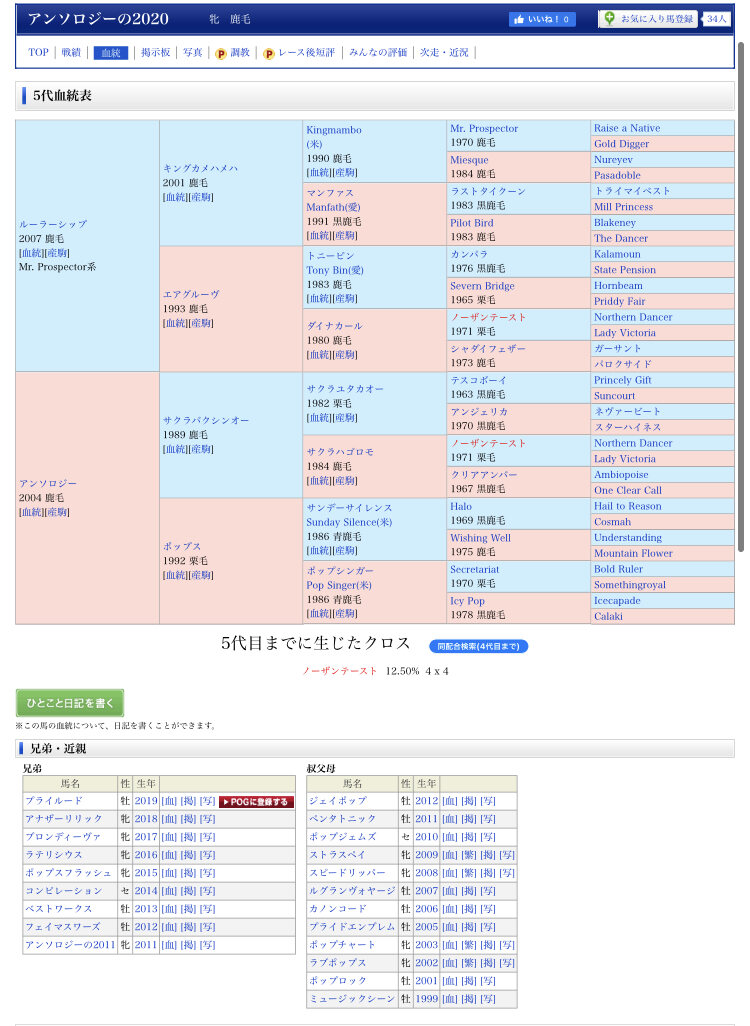Click the サクラユタカオー link
Viewport: 750px width, 1026px height.
coord(345,389)
